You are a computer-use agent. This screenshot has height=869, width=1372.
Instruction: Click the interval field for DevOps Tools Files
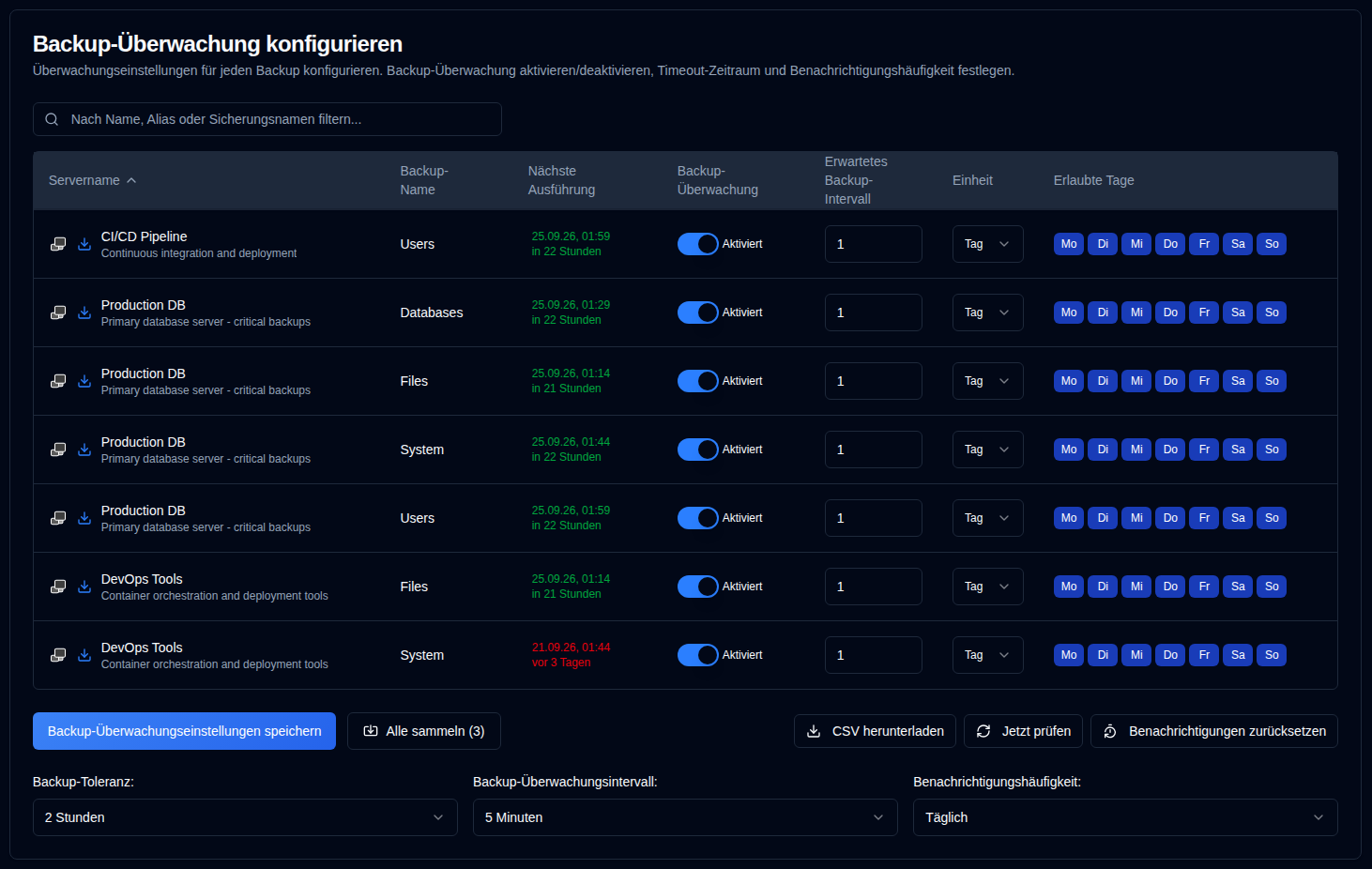pyautogui.click(x=874, y=587)
